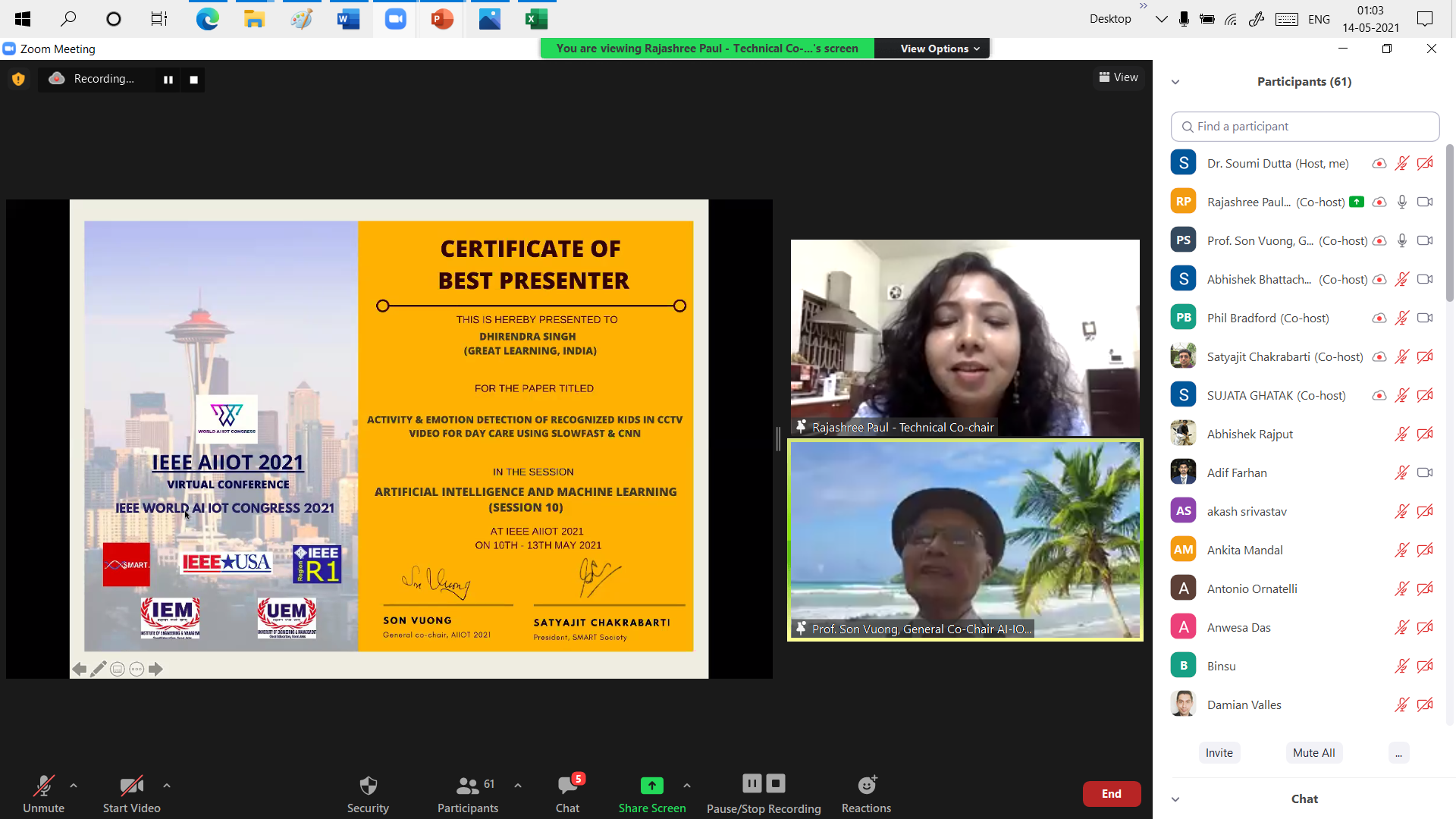
Task: Click the encryption shield icon
Action: [19, 79]
